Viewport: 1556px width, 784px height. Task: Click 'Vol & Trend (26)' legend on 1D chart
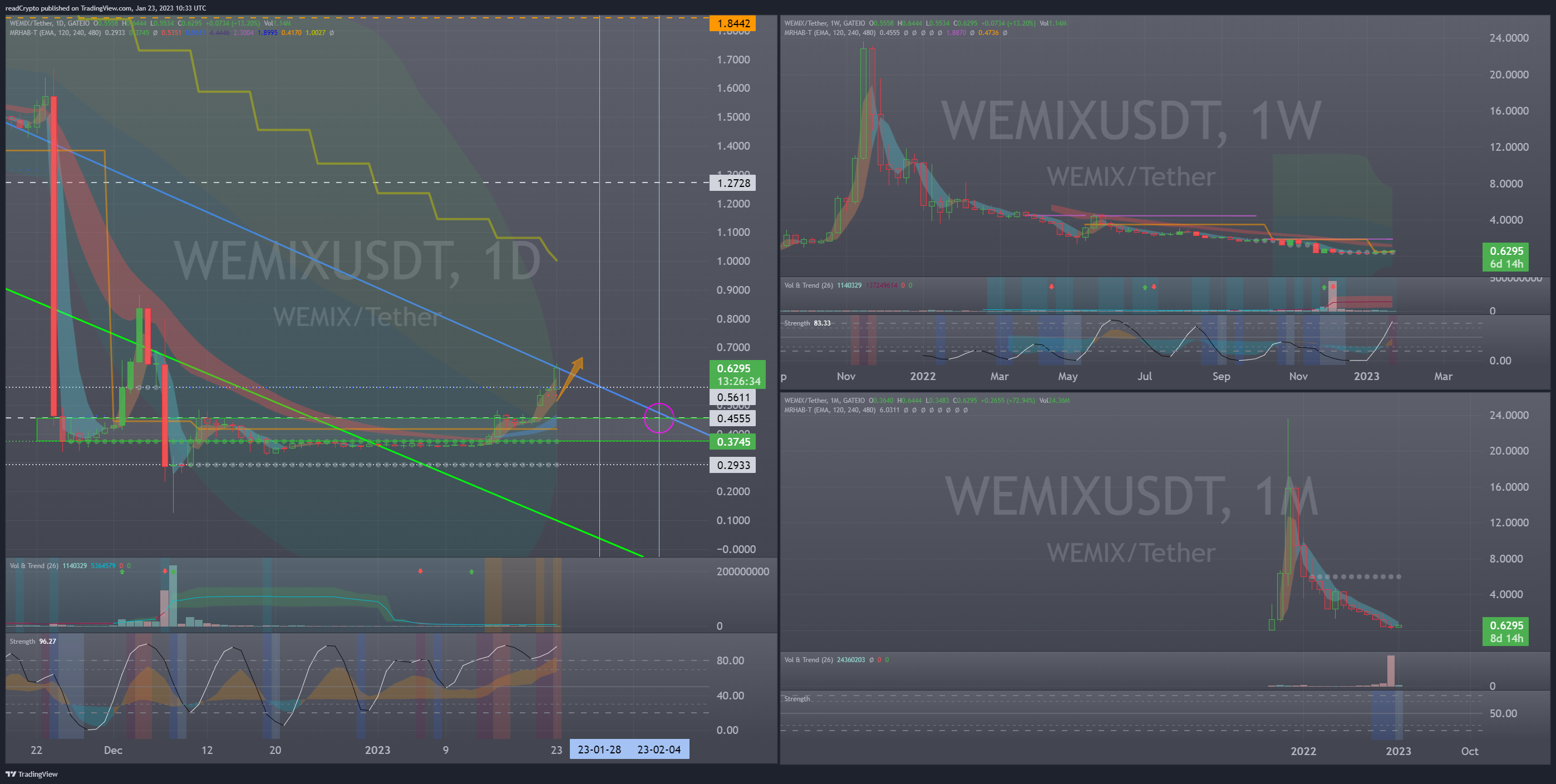click(x=34, y=565)
